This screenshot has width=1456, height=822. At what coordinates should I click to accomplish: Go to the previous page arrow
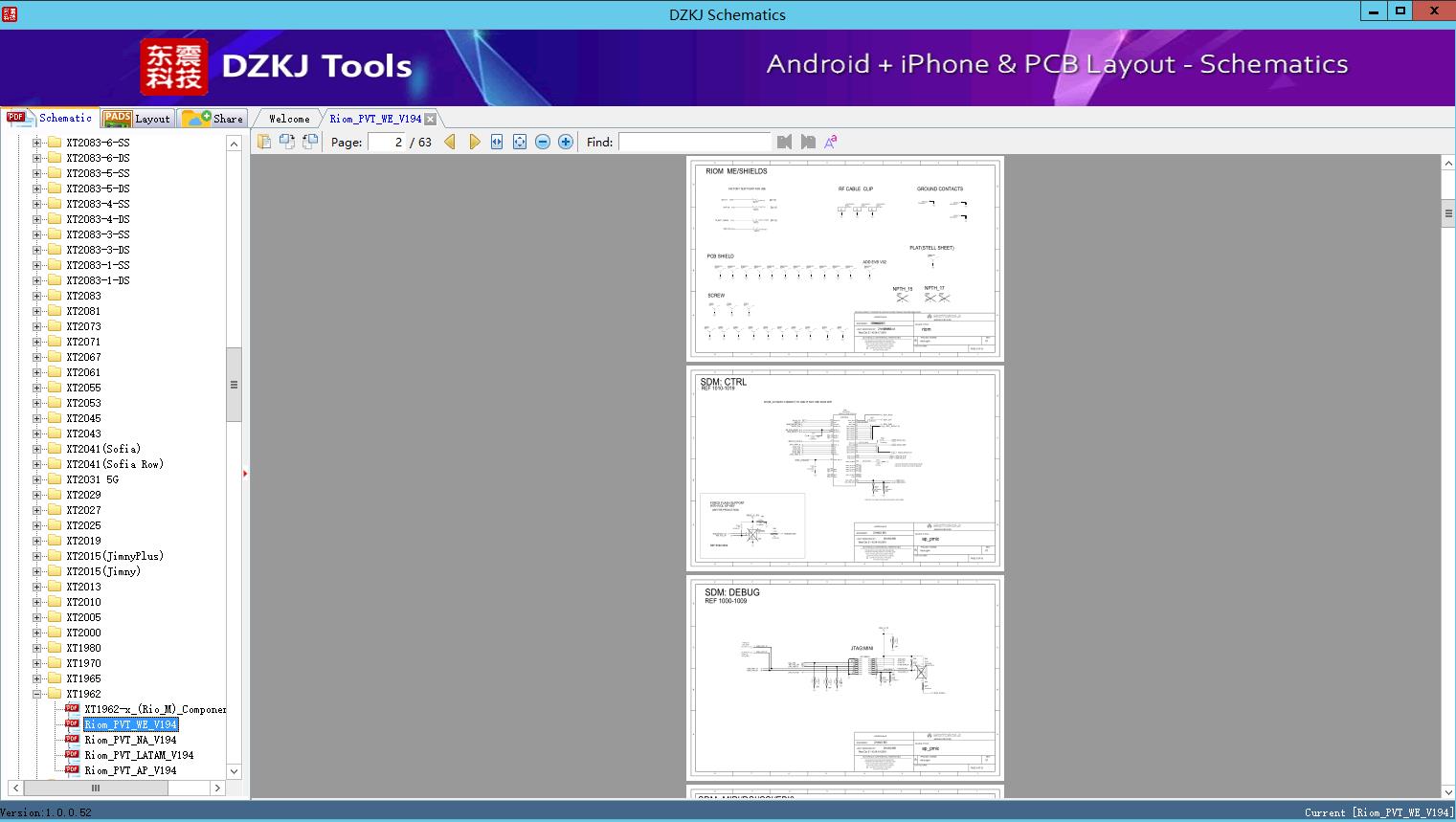(x=450, y=142)
